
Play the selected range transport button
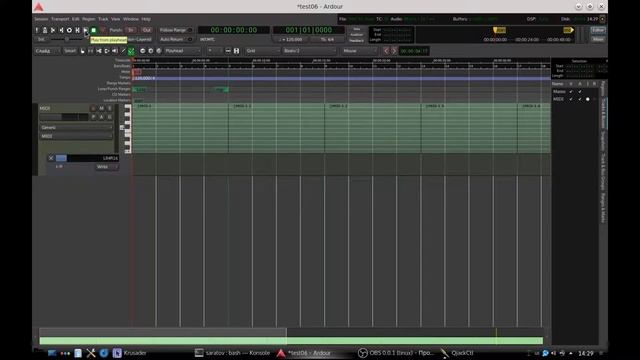click(x=77, y=30)
